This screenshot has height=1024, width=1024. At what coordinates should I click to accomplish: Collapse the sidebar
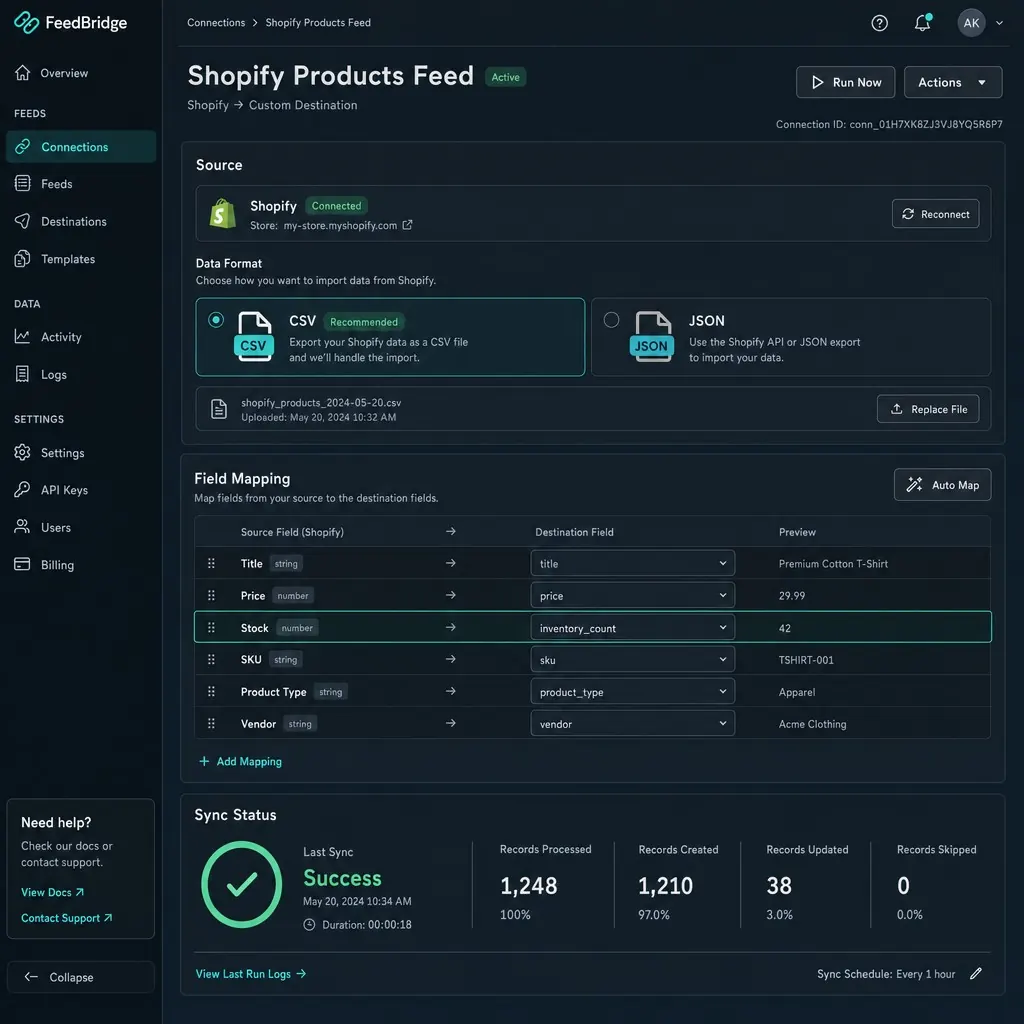coord(81,977)
